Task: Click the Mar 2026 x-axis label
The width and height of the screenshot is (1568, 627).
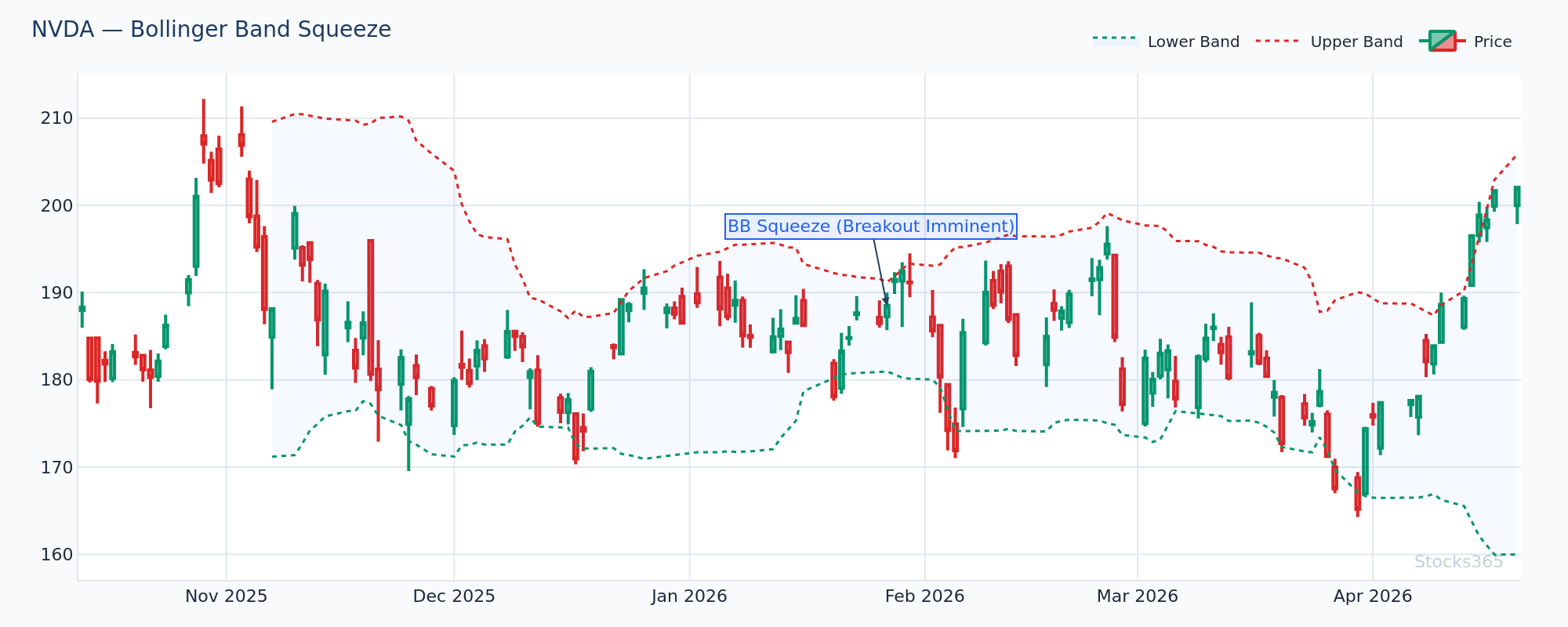Action: tap(1137, 596)
